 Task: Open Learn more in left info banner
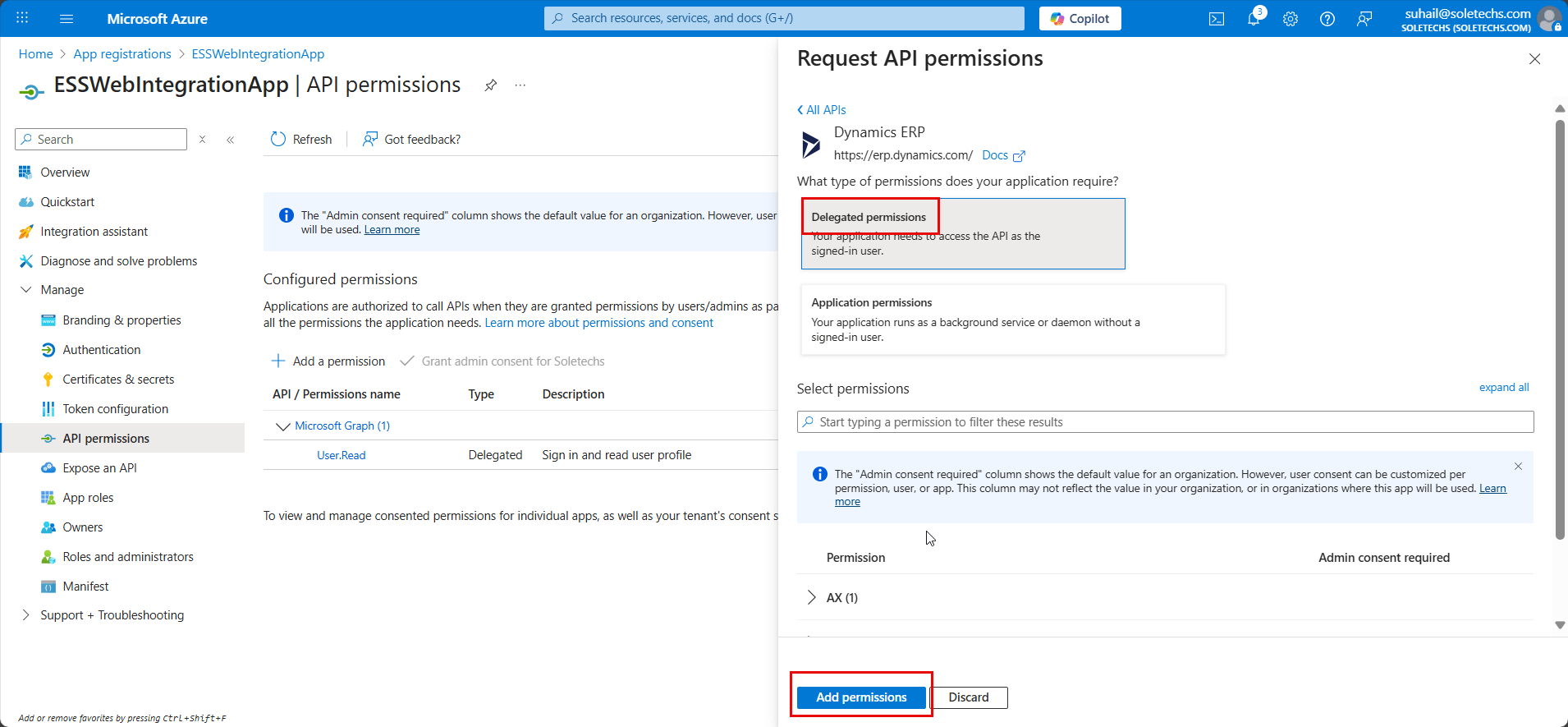click(392, 230)
